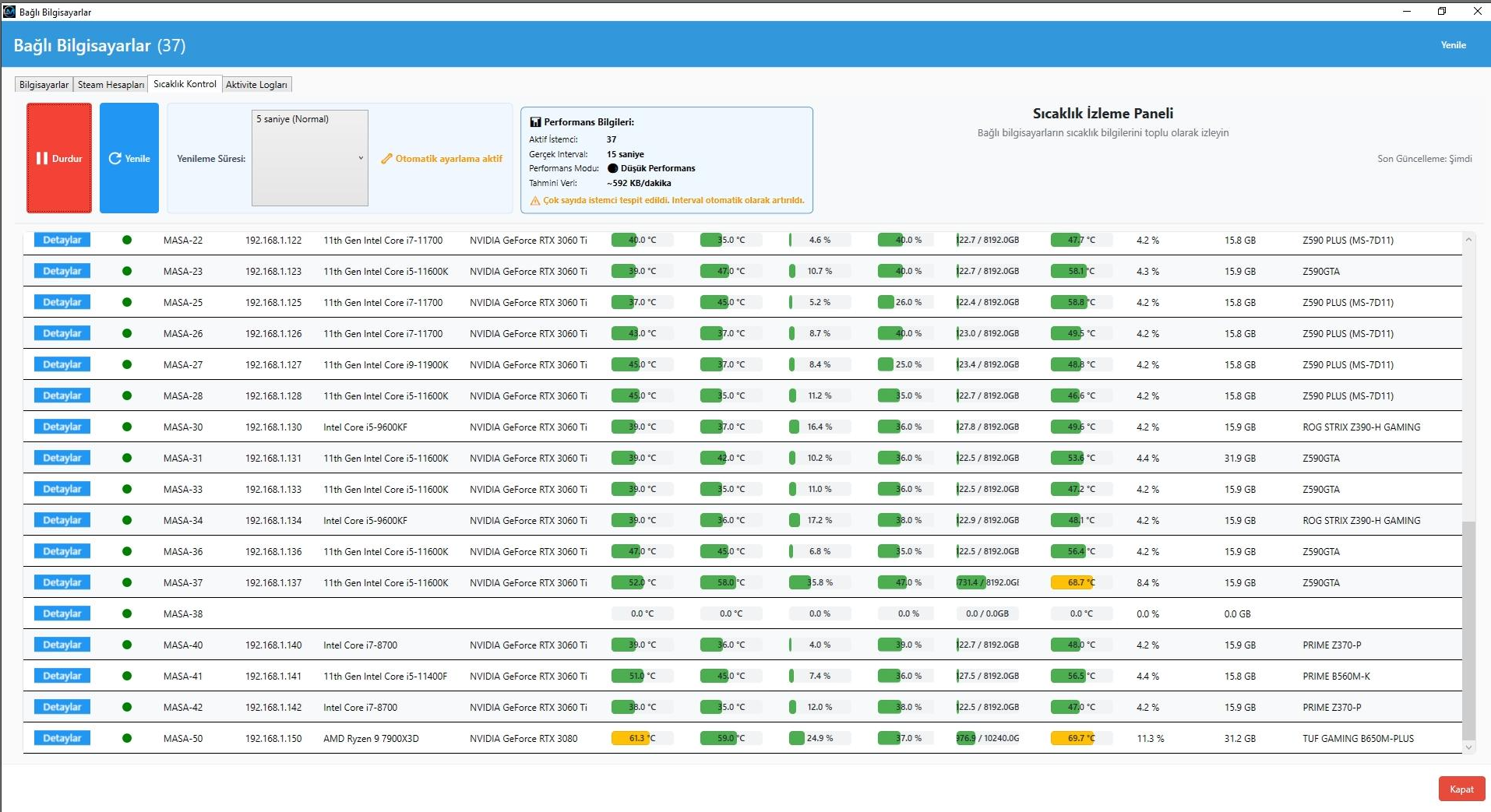This screenshot has width=1491, height=812.
Task: Click the red Durdur pause button
Action: (59, 158)
